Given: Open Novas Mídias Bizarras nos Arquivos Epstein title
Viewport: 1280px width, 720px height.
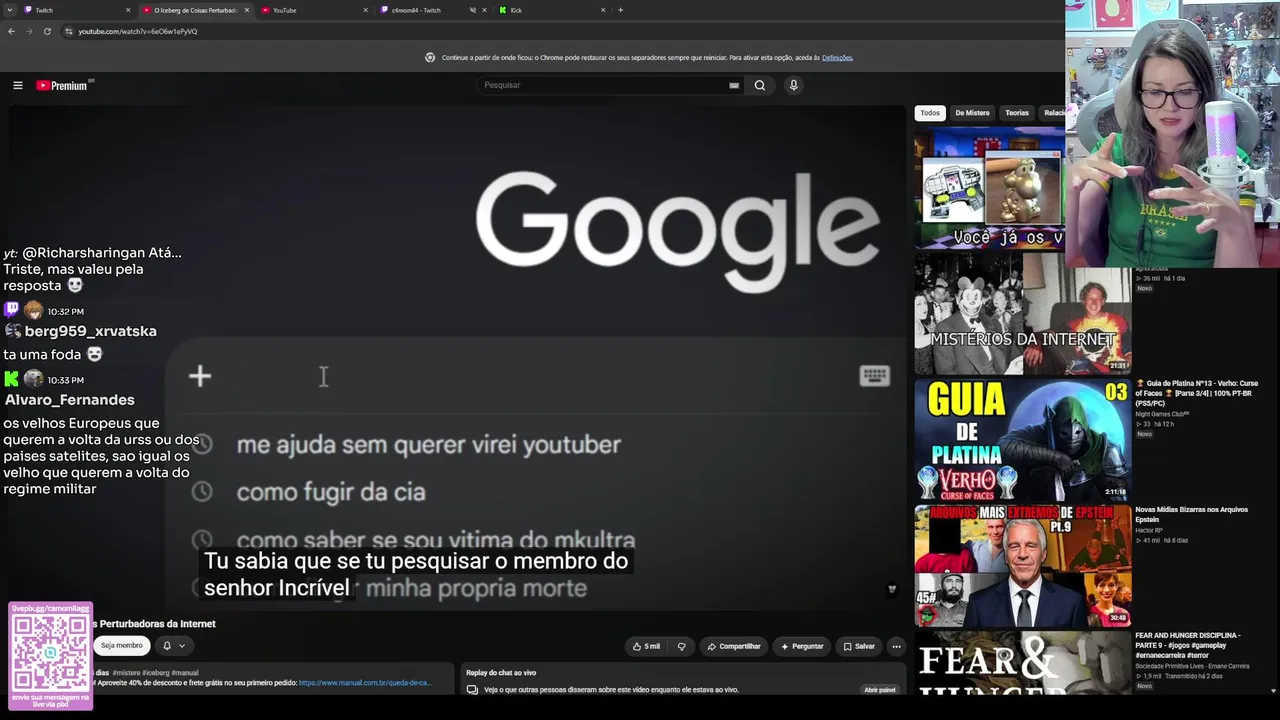Looking at the screenshot, I should [1192, 514].
